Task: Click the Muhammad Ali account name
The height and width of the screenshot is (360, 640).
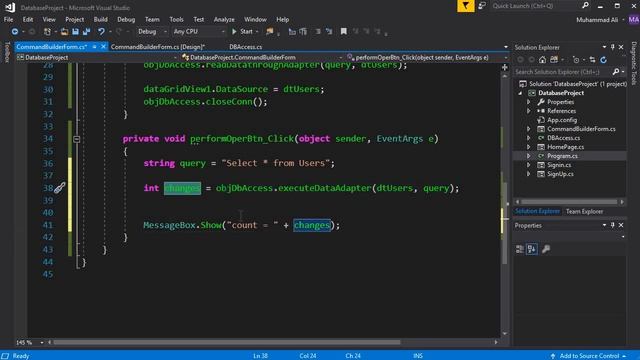Action: point(597,20)
